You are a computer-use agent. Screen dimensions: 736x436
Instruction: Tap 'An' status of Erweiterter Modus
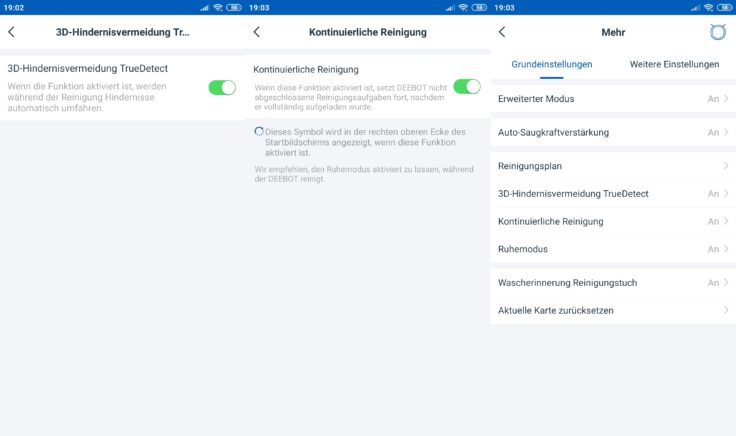(713, 99)
